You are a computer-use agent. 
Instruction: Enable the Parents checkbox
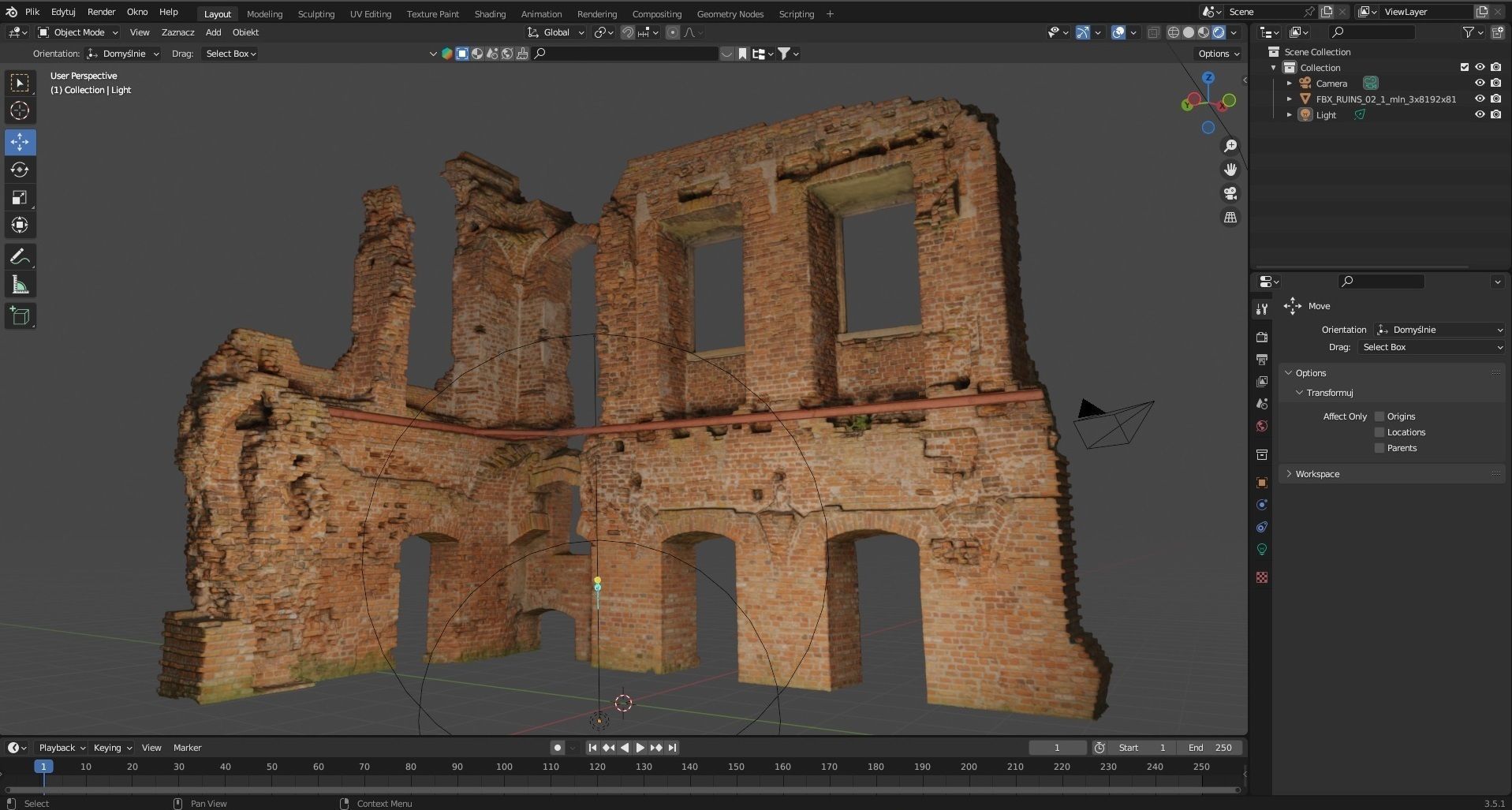(1379, 448)
